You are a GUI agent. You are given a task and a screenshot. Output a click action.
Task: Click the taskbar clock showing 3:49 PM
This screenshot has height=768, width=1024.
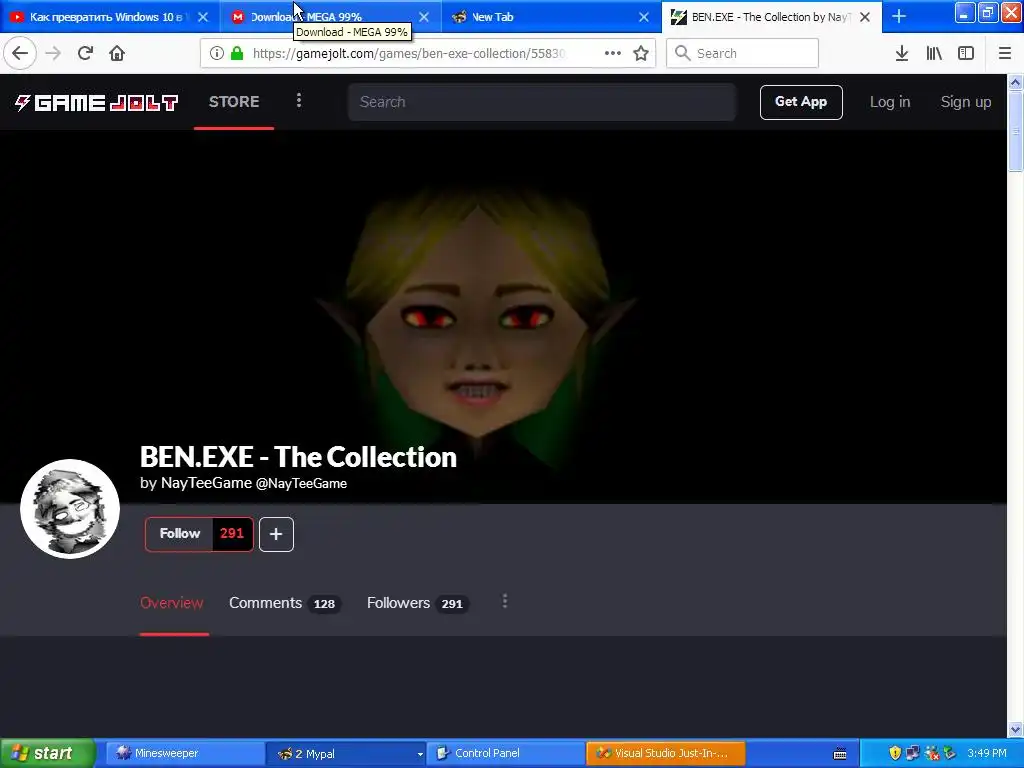click(987, 753)
